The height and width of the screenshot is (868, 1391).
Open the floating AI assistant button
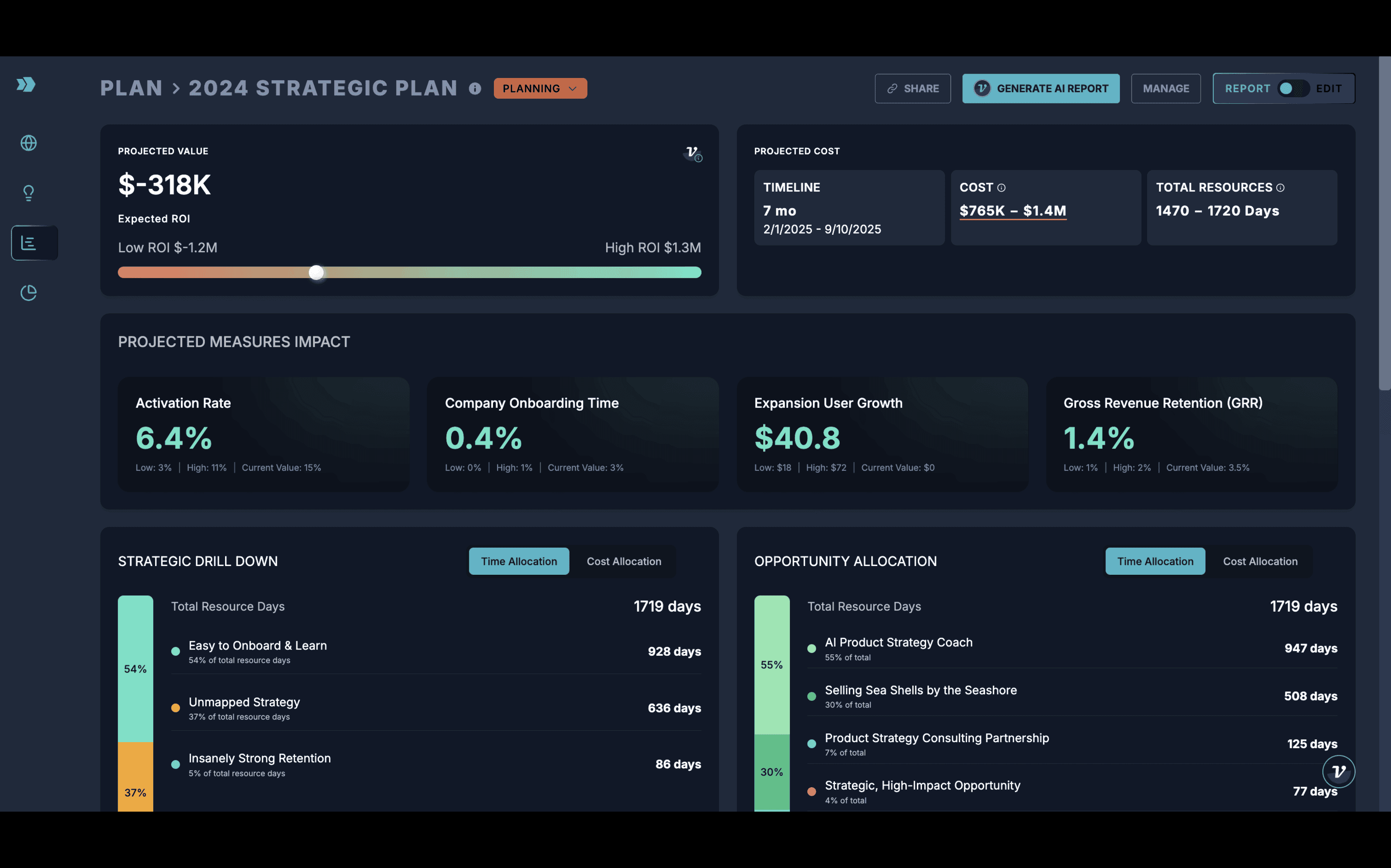click(x=1338, y=772)
